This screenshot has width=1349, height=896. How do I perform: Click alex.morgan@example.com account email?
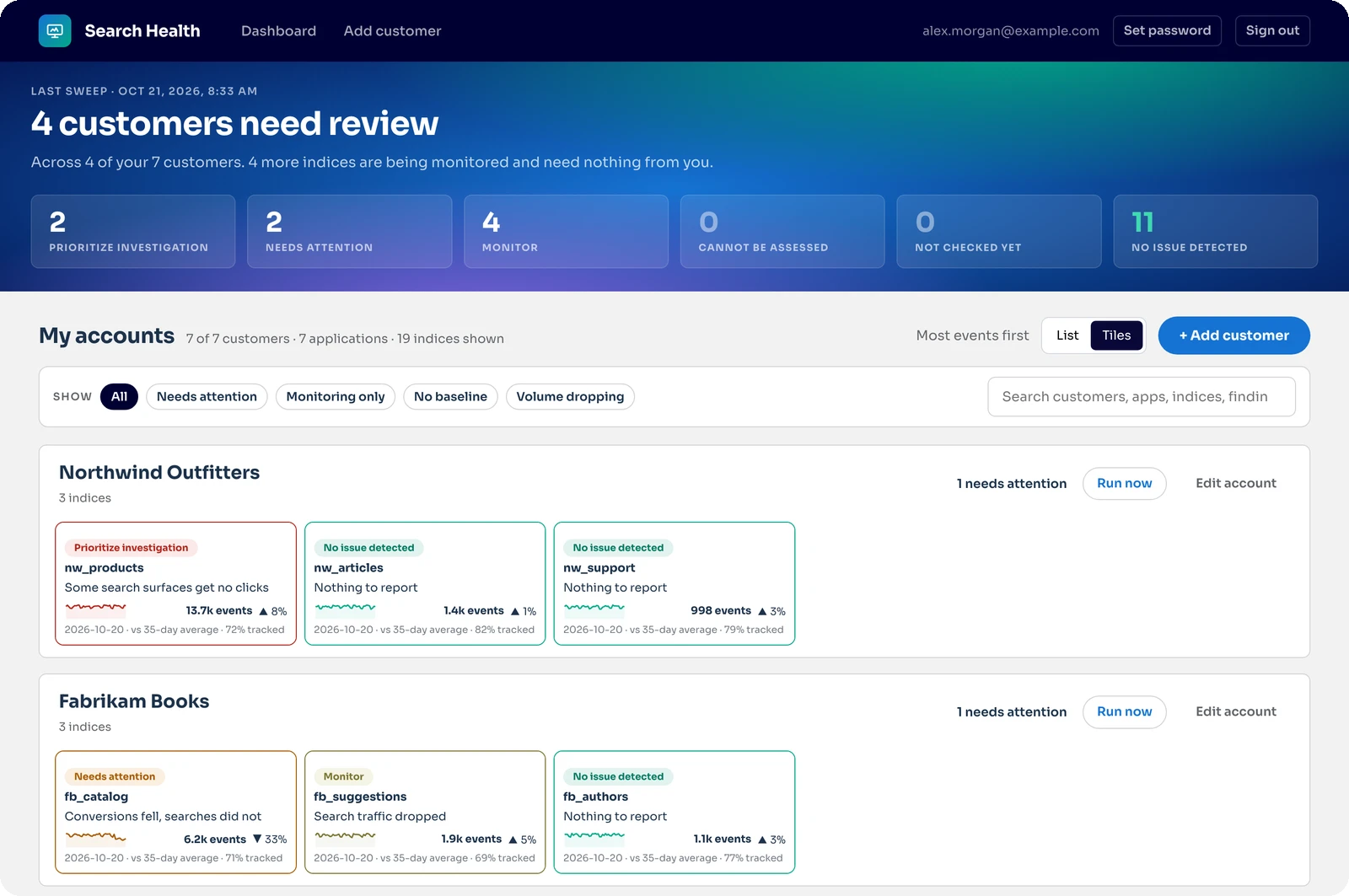tap(1010, 31)
